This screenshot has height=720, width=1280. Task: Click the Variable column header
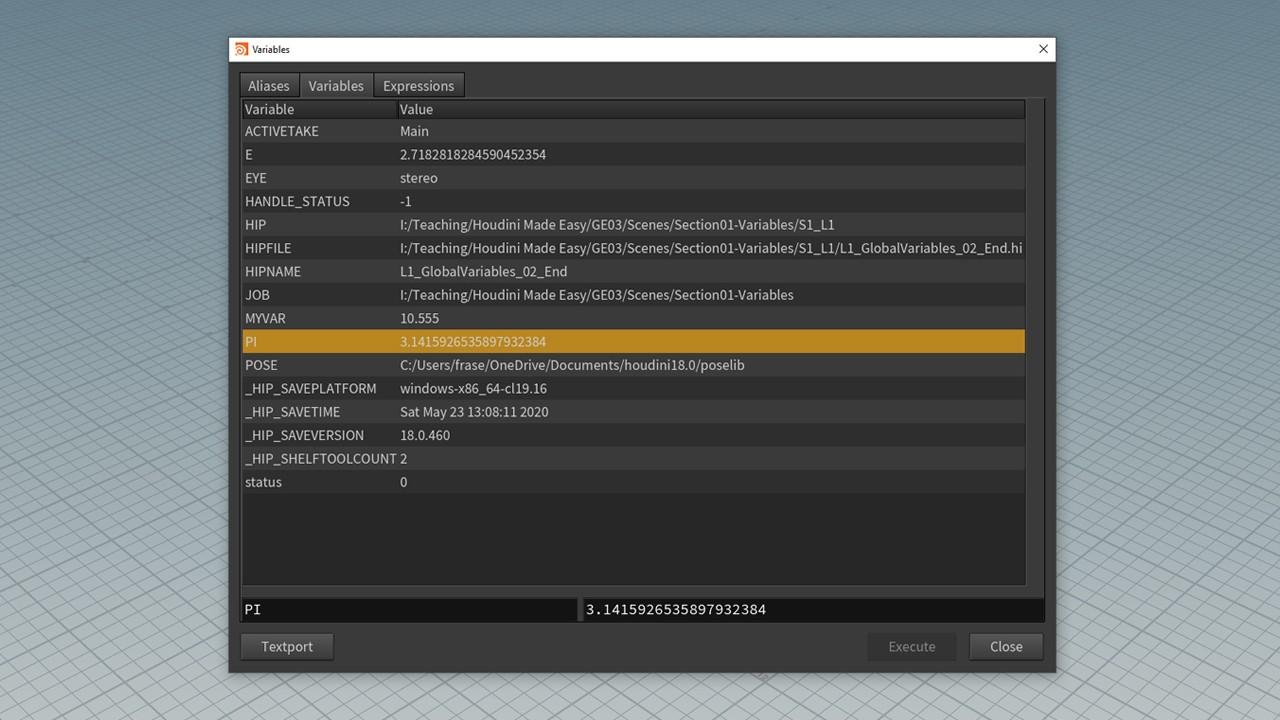click(319, 109)
